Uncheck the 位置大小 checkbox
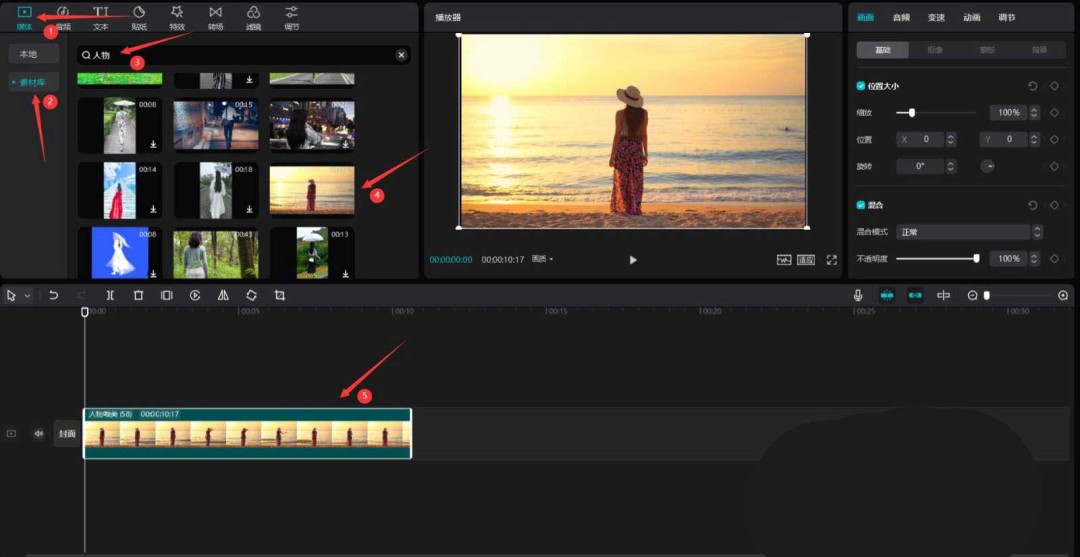The width and height of the screenshot is (1080, 557). [861, 87]
